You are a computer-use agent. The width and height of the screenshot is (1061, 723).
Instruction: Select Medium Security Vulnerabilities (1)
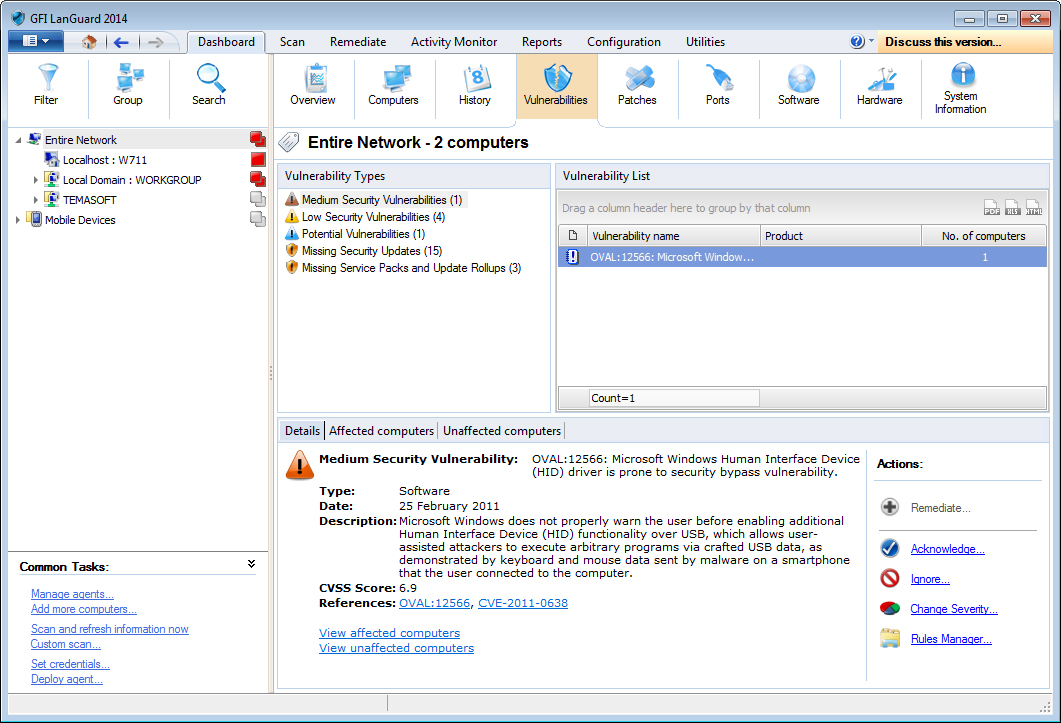pos(382,200)
